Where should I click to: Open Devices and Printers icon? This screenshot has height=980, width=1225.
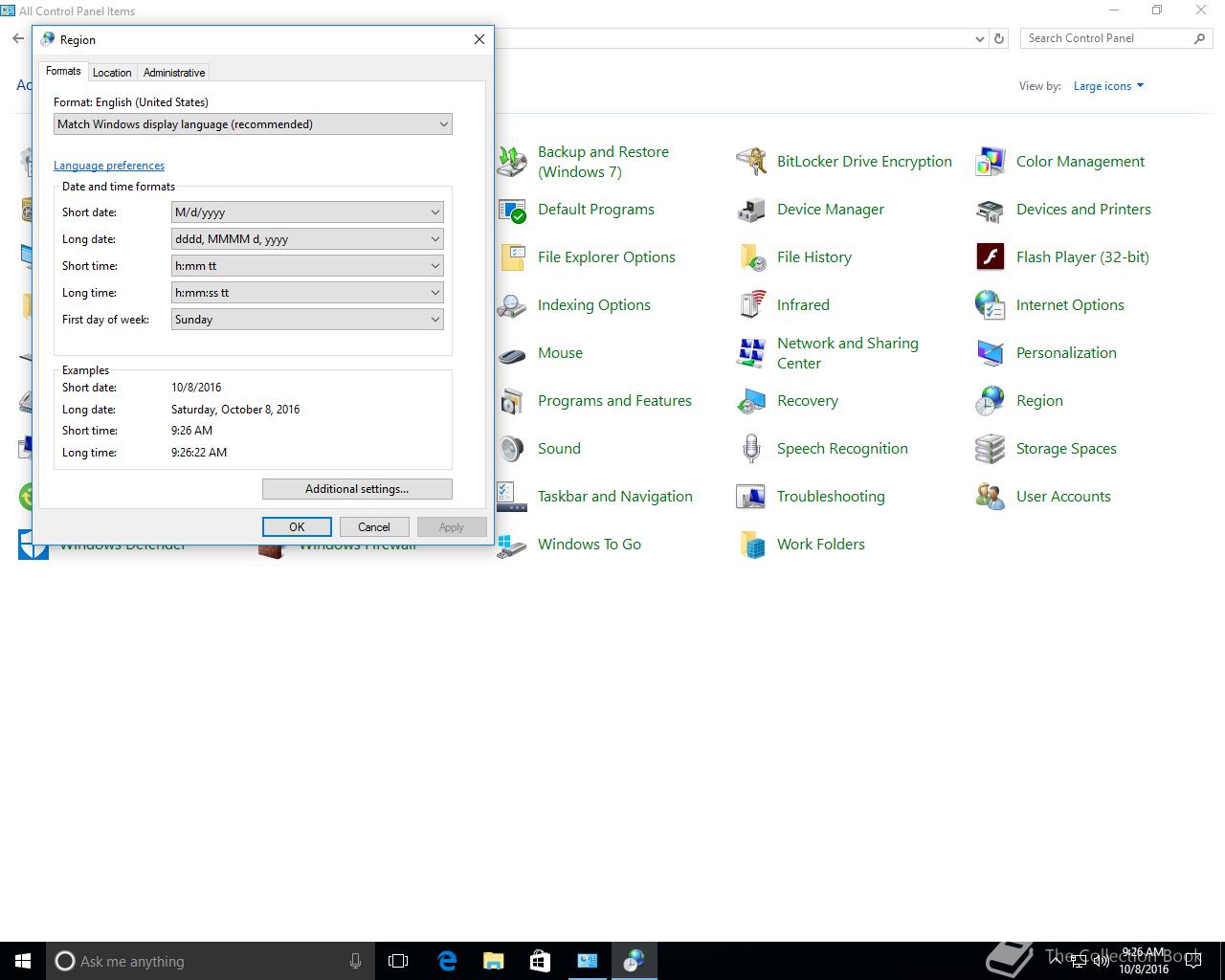tap(991, 210)
